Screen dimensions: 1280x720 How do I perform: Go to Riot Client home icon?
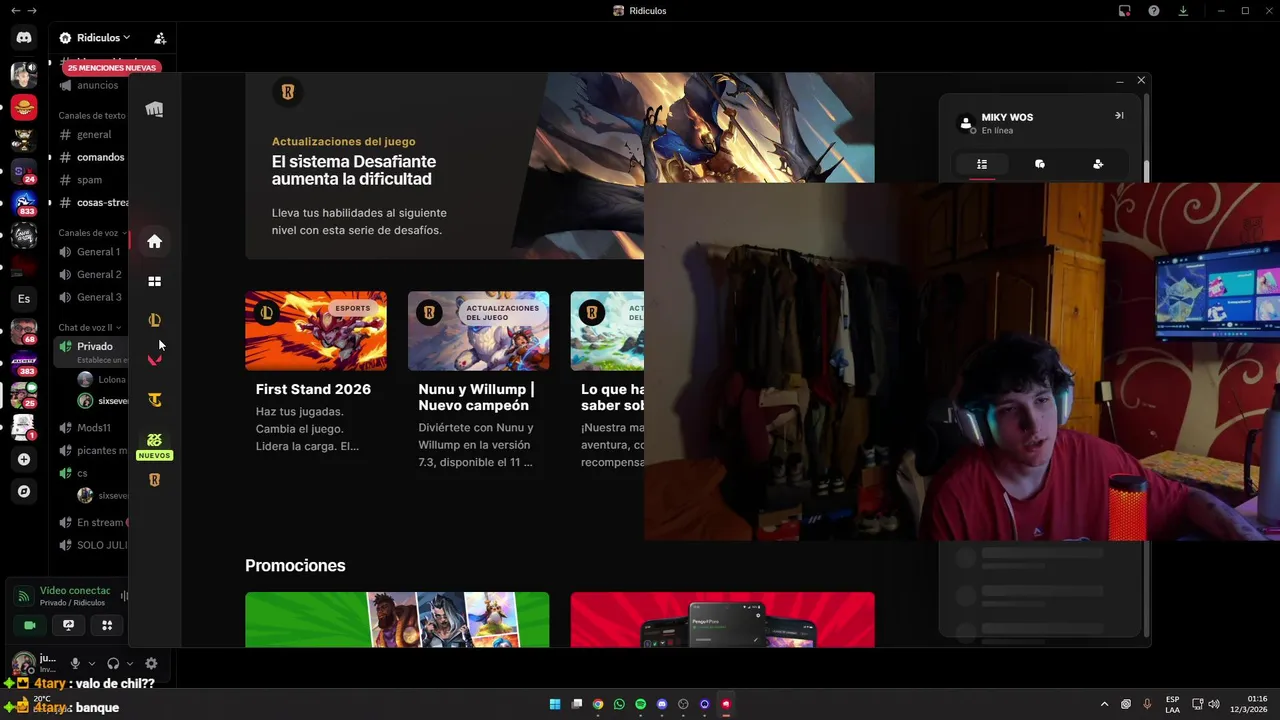click(x=154, y=241)
